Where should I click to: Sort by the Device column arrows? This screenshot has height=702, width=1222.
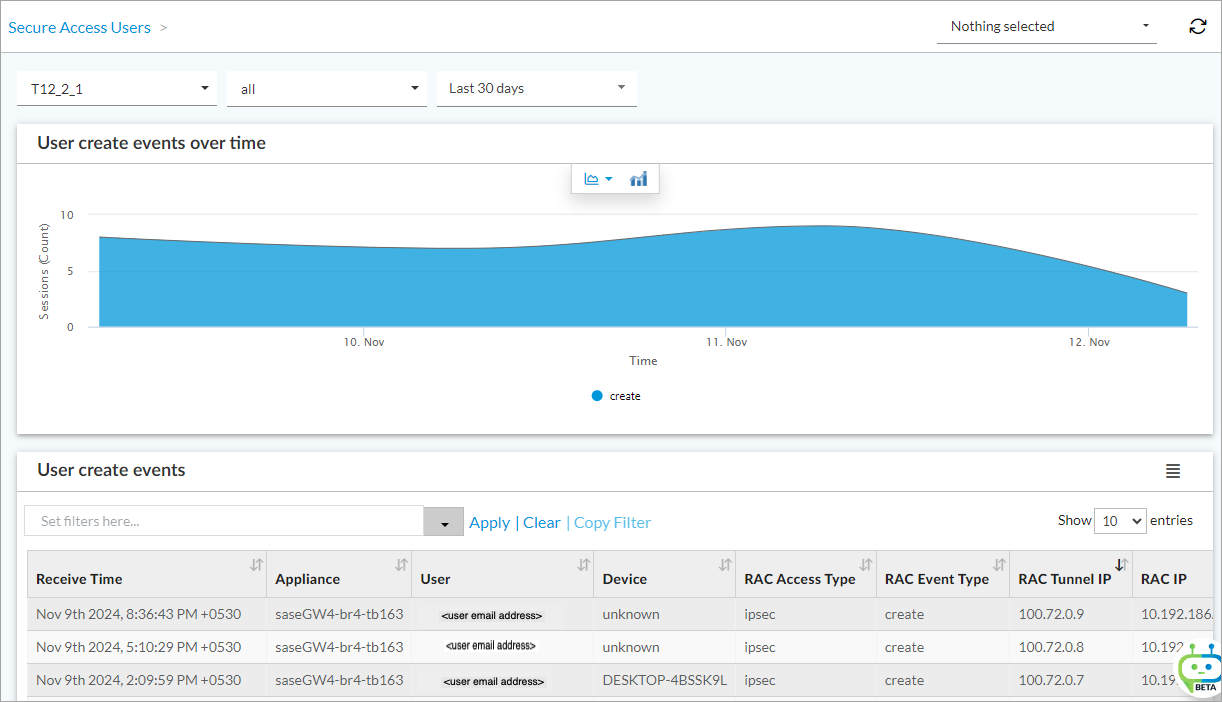coord(725,566)
